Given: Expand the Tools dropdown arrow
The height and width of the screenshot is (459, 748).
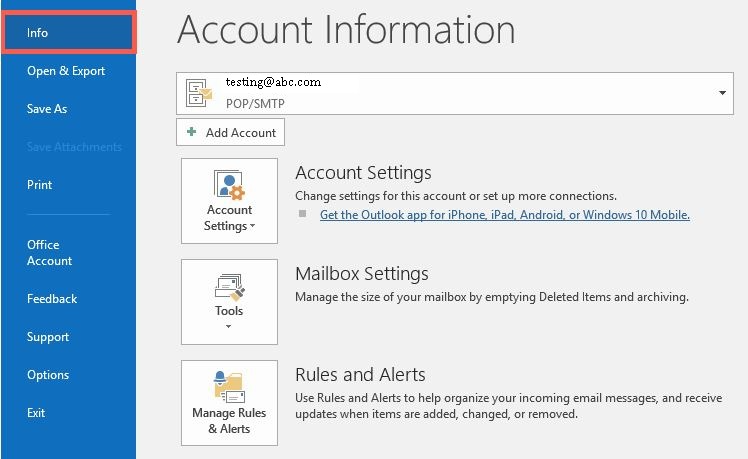Looking at the screenshot, I should click(229, 326).
